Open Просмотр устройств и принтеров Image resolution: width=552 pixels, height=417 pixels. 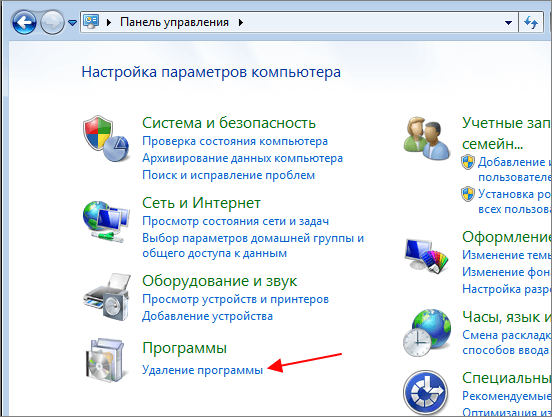tap(235, 299)
